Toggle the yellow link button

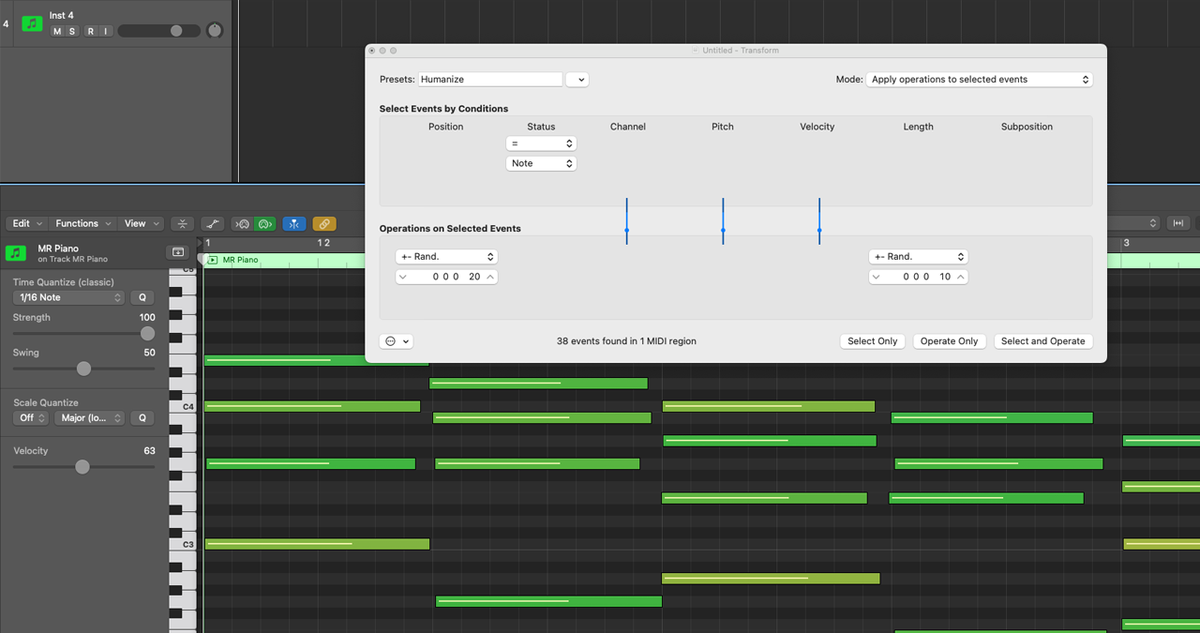coord(324,224)
